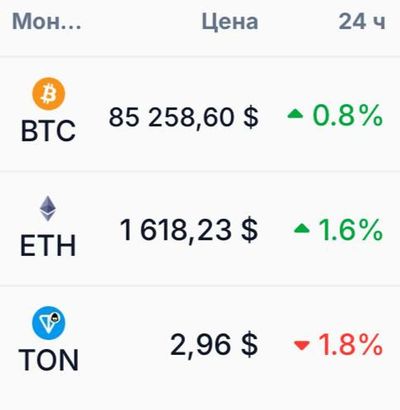
Task: Open the TON ticker label
Action: pyautogui.click(x=49, y=360)
